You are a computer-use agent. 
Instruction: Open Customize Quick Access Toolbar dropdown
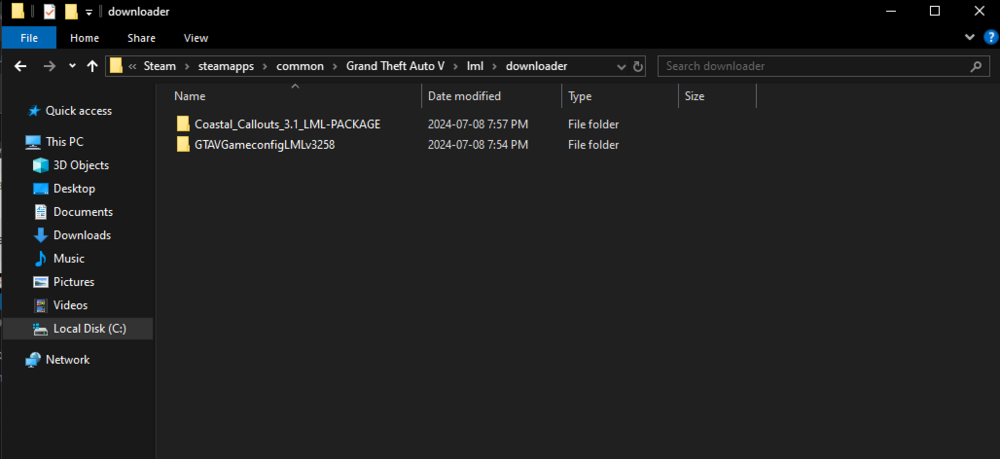pos(89,12)
